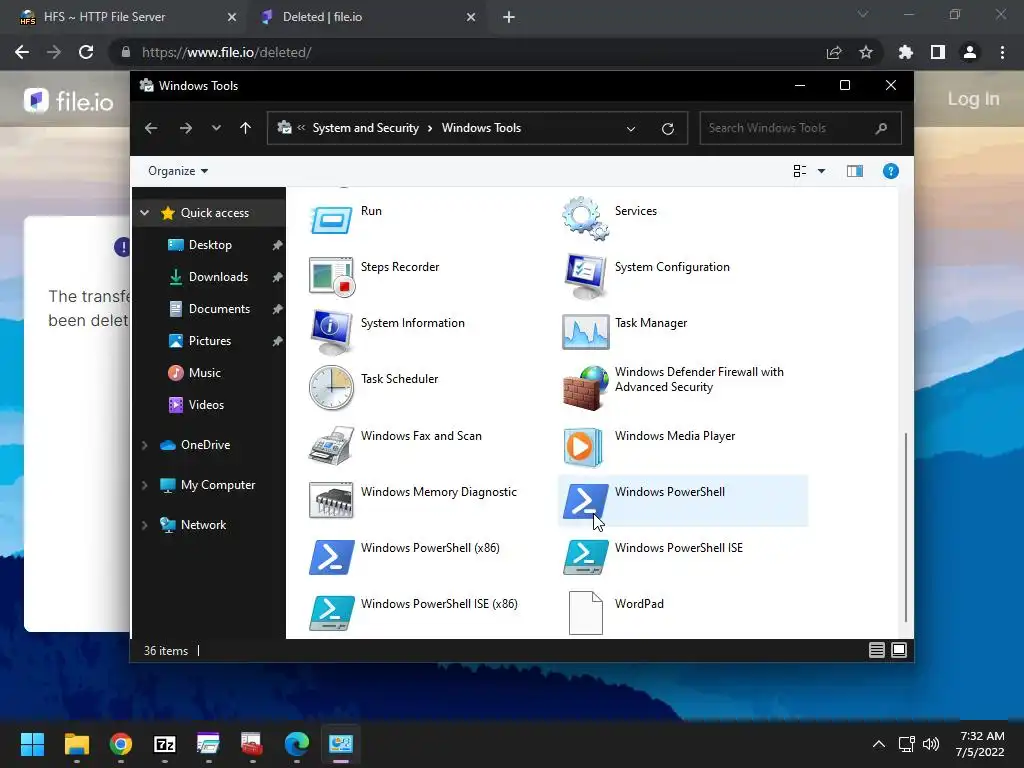Open recent locations dropdown arrow
The image size is (1024, 768).
tap(216, 128)
